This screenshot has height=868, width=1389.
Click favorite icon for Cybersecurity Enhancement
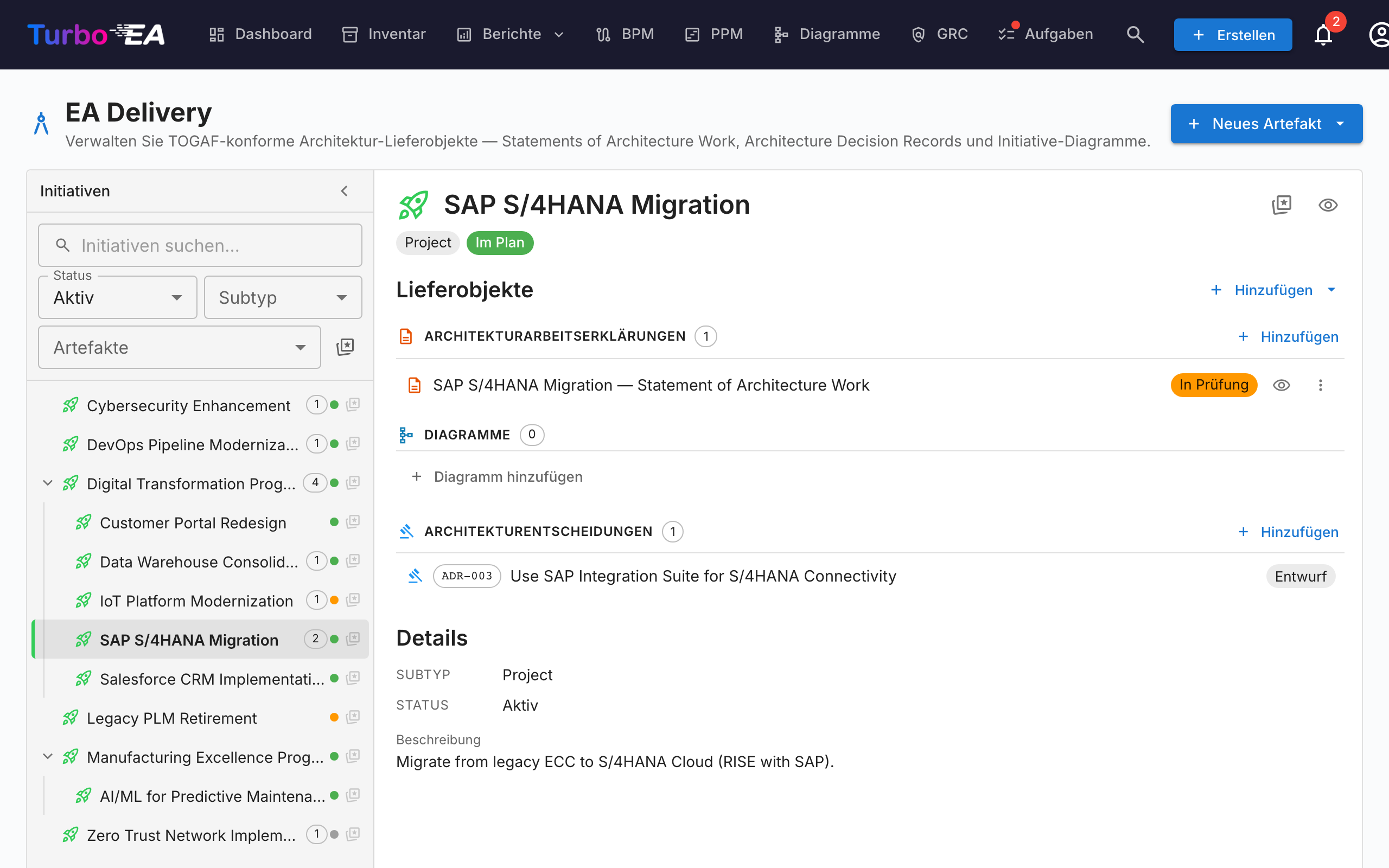(353, 405)
